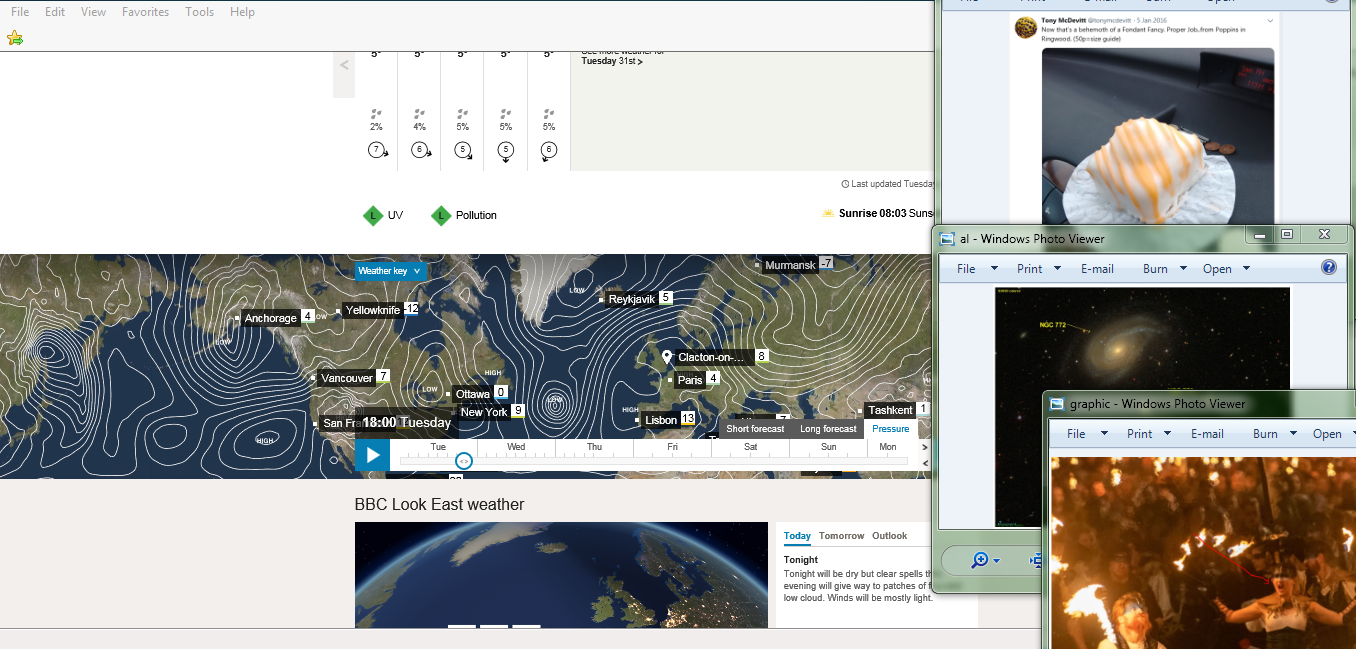1356x649 pixels.
Task: Open Print menu in 'al' Photo Viewer
Action: pyautogui.click(x=1029, y=268)
